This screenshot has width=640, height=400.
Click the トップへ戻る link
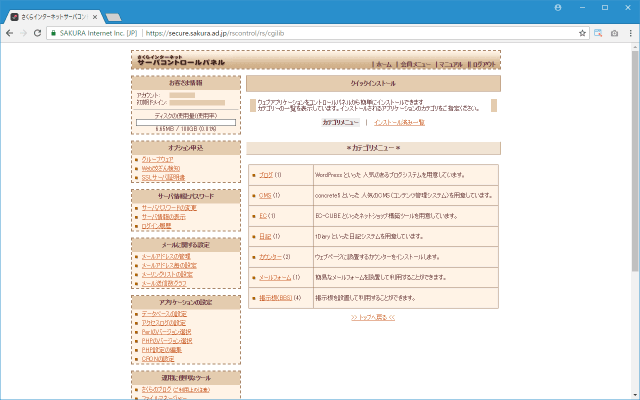click(373, 317)
